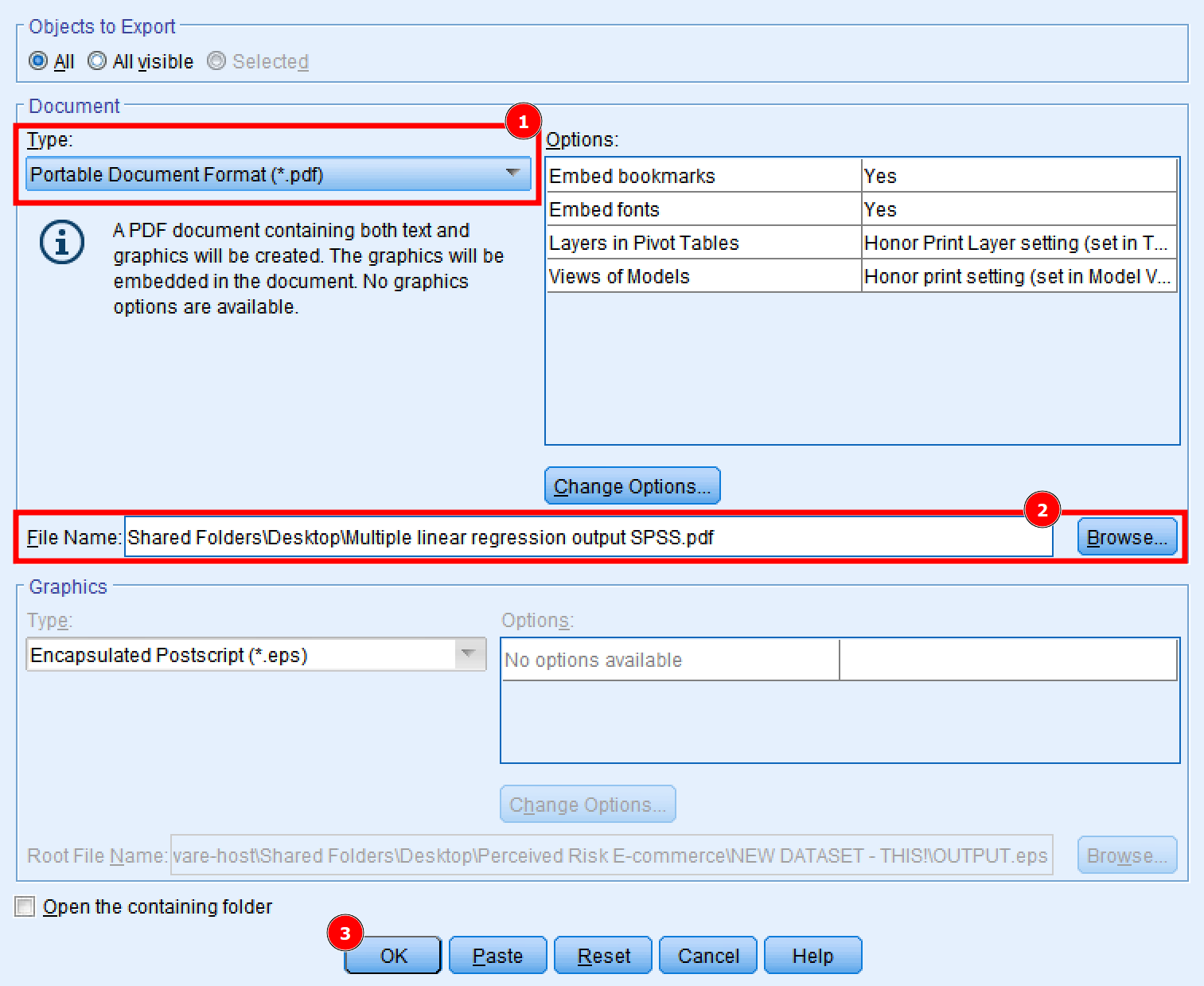Click Reset to restore defaults
The image size is (1204, 986).
[602, 955]
